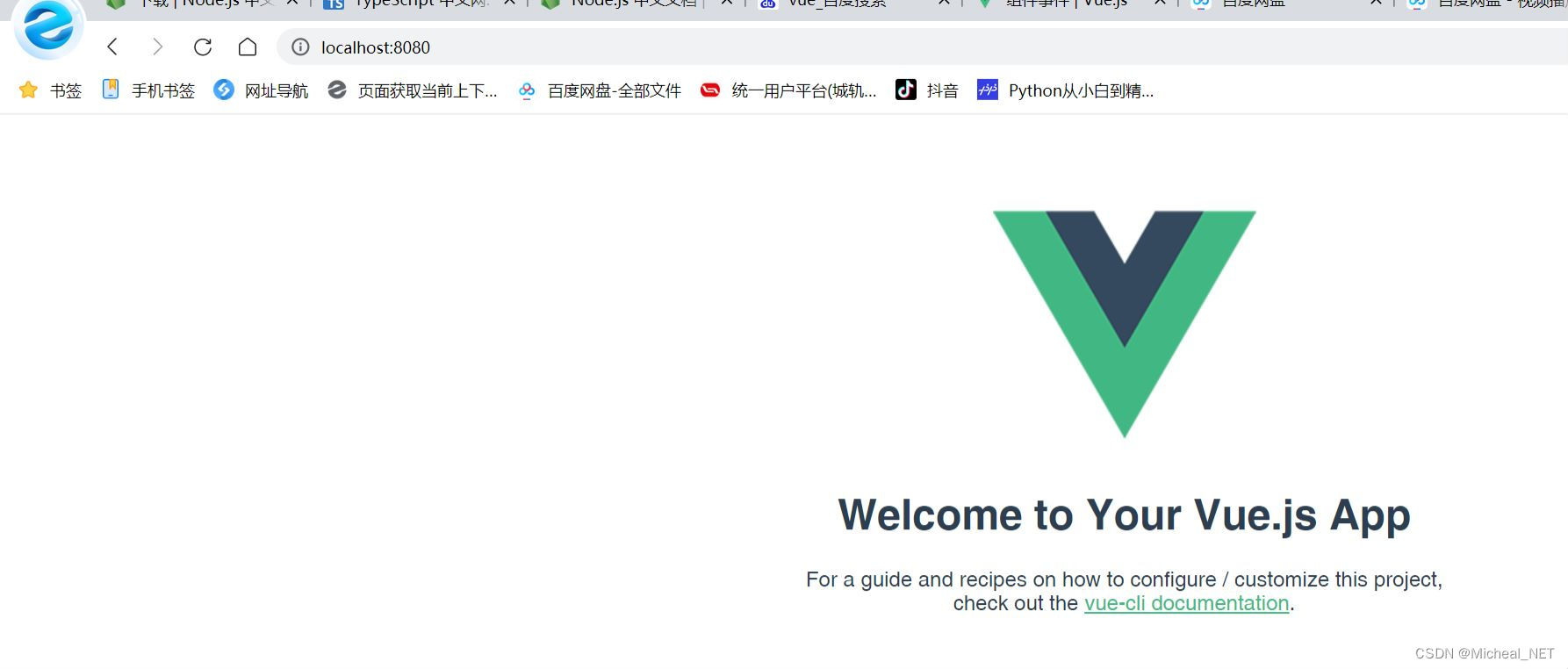Open the 网址导航 bookmark

point(261,90)
